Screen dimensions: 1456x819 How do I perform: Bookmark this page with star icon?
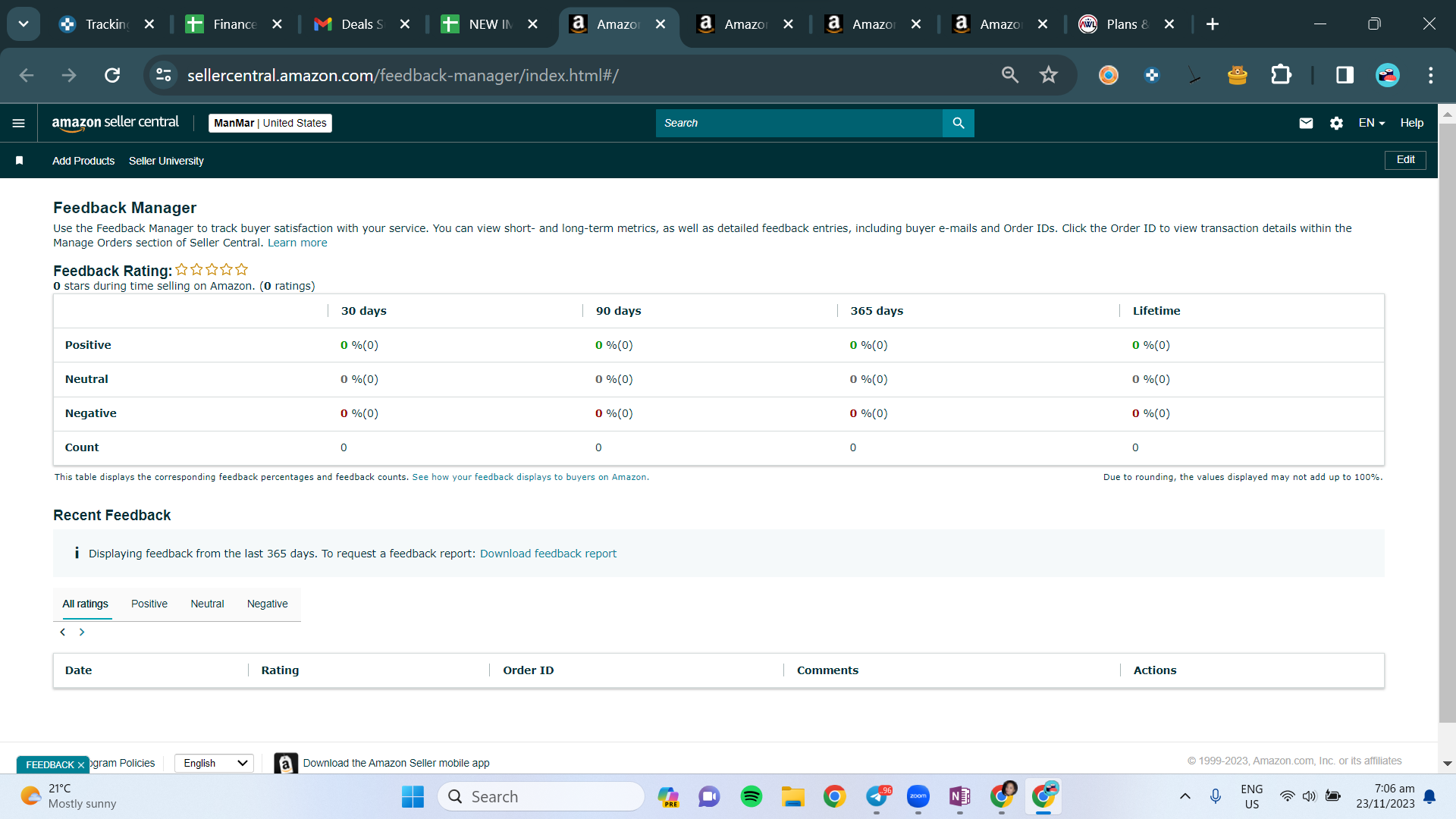click(1049, 75)
